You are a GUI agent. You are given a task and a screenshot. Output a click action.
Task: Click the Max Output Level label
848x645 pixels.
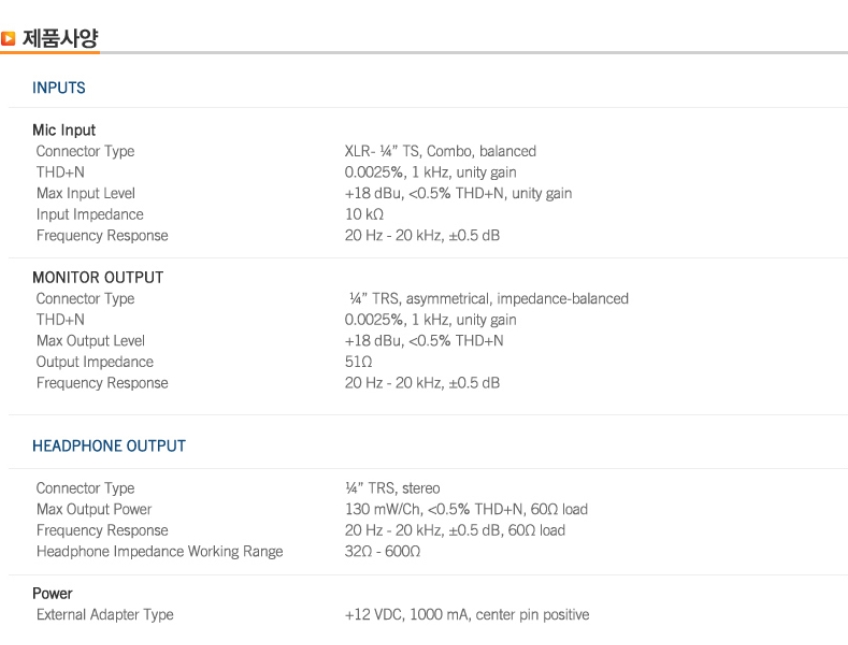(x=90, y=341)
